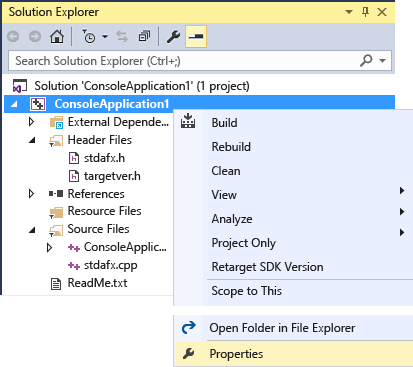Click the targetver.h header file icon
This screenshot has width=413, height=367.
74,176
